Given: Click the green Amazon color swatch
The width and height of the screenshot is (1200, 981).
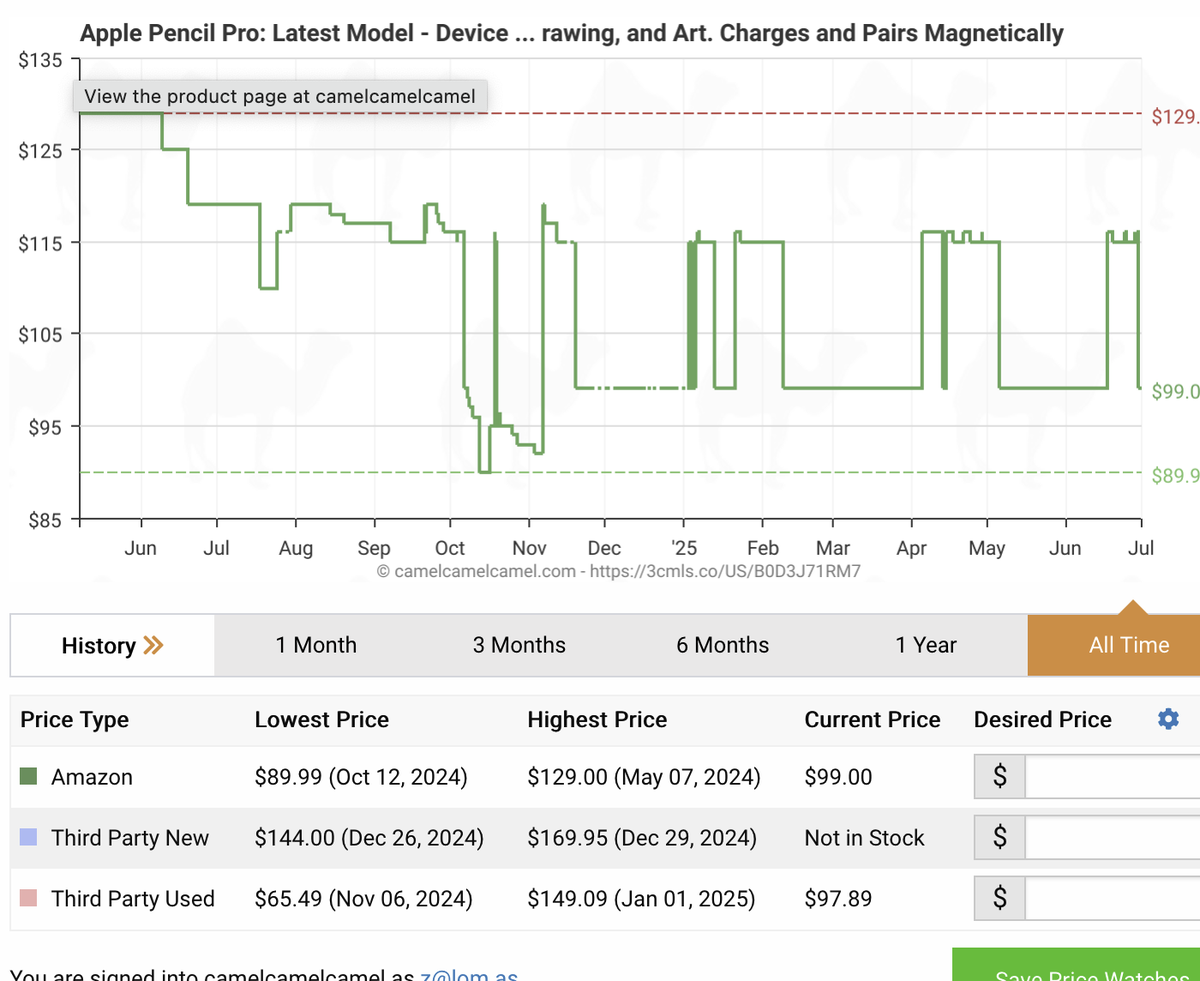Looking at the screenshot, I should [x=29, y=776].
